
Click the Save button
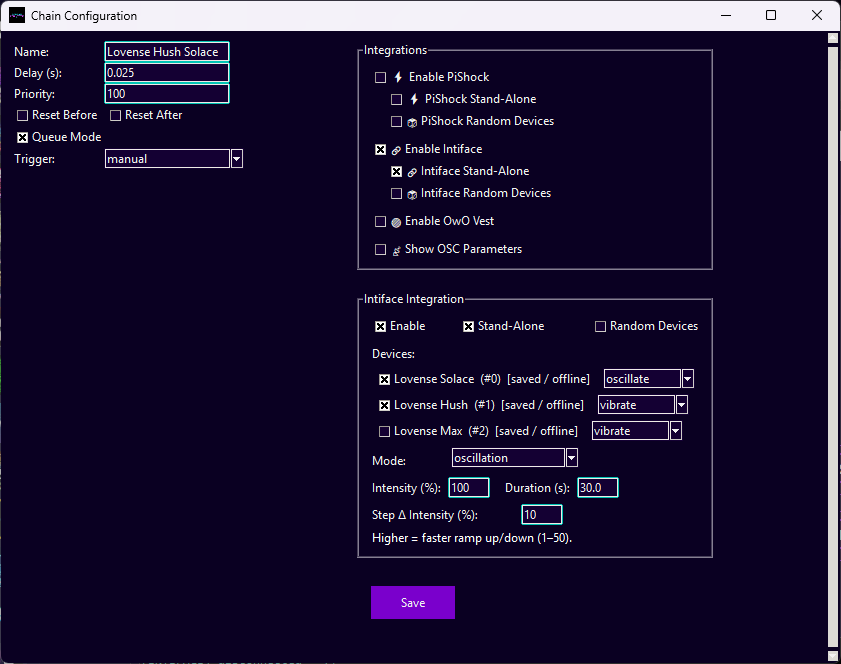click(413, 602)
